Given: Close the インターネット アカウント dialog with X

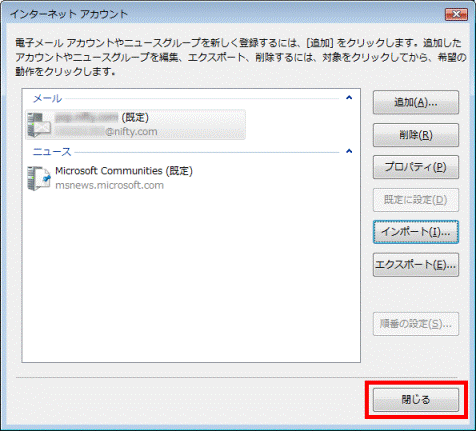Looking at the screenshot, I should tap(456, 14).
